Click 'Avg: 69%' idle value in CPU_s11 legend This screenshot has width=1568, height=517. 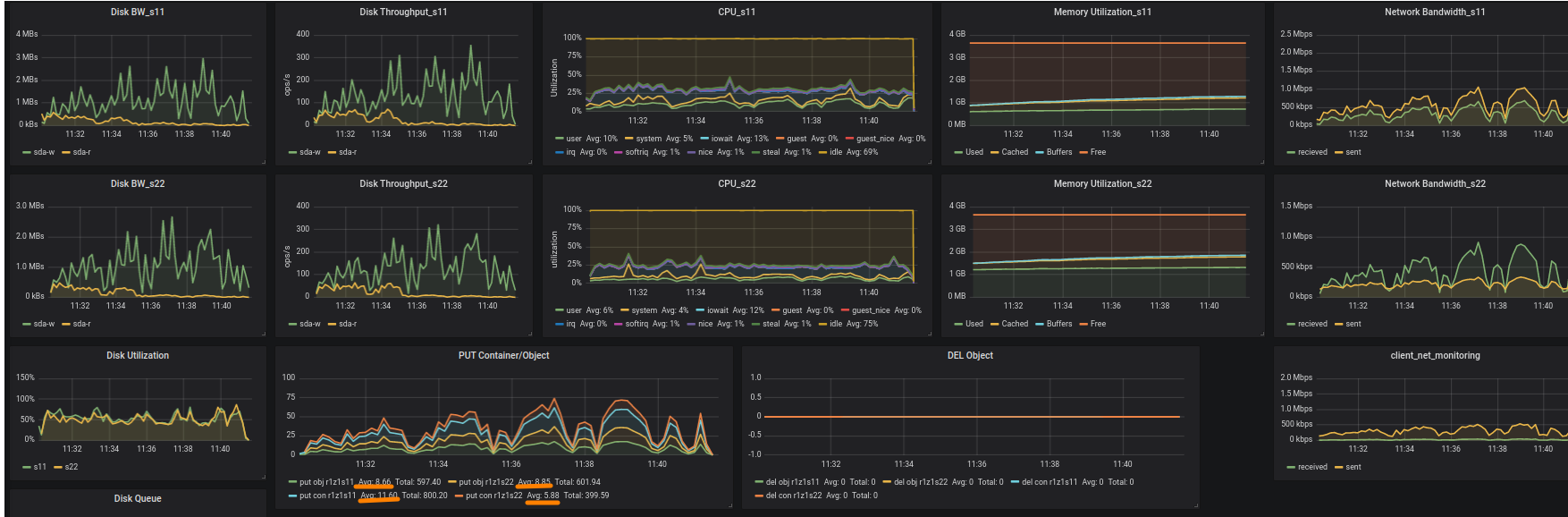pos(863,152)
